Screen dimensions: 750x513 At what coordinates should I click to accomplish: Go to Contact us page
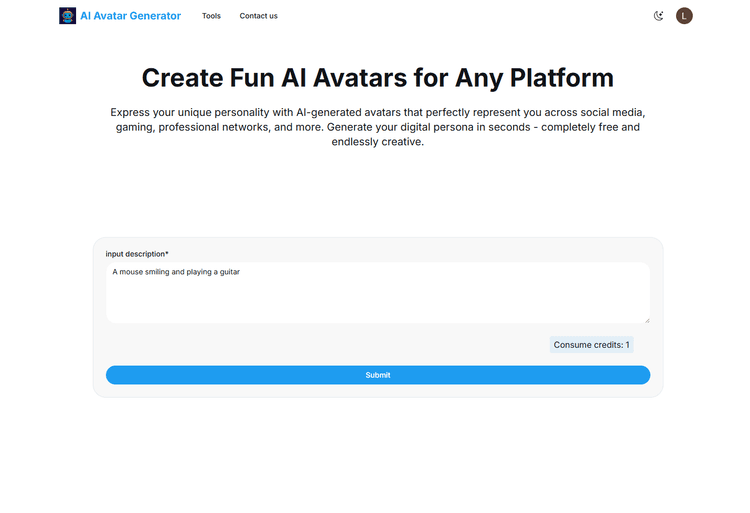coord(258,16)
